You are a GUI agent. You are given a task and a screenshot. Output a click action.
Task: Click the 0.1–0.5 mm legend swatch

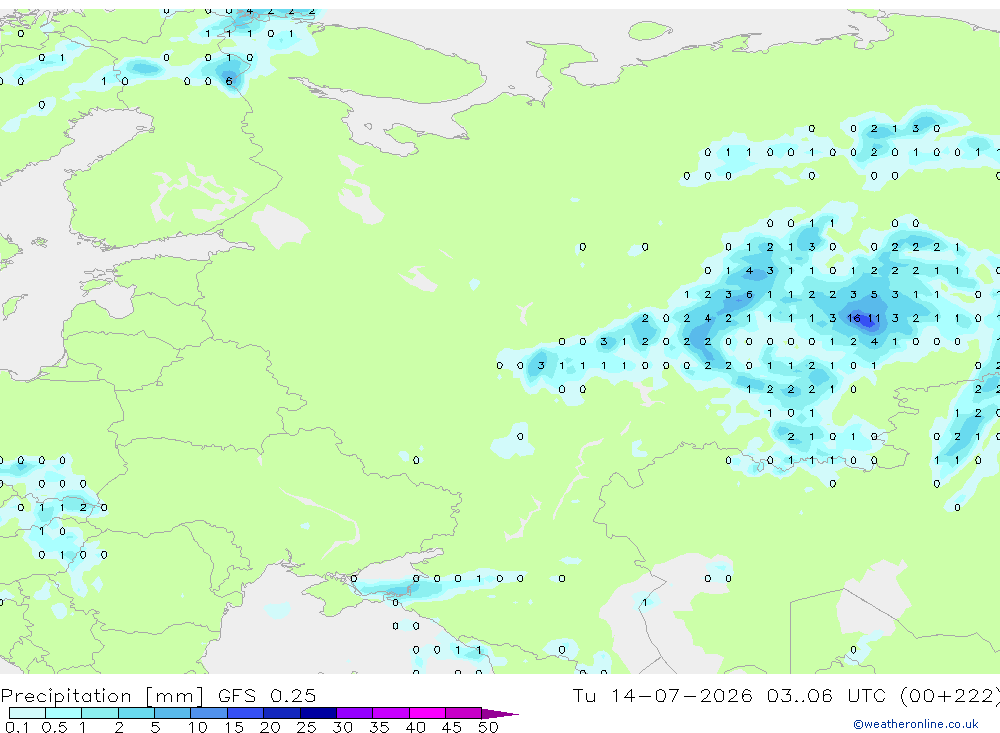coord(27,713)
